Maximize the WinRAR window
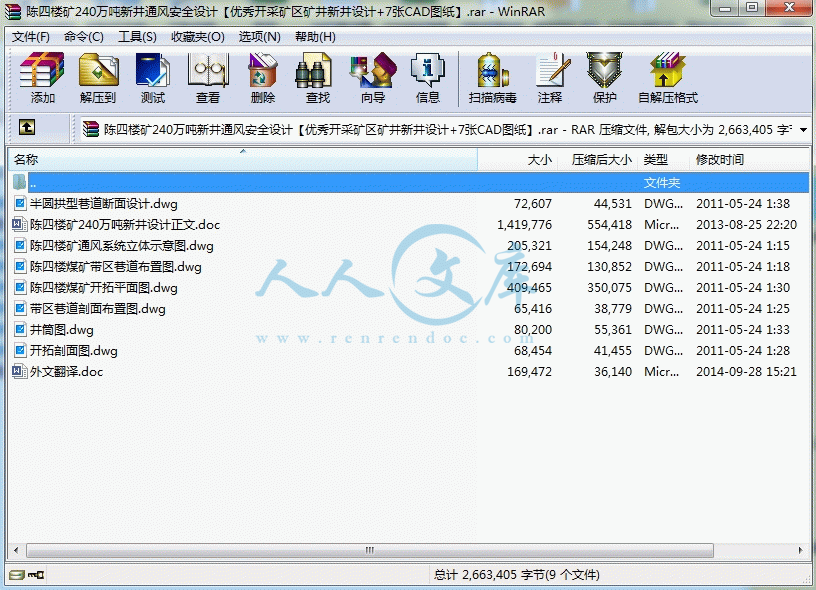 [751, 8]
